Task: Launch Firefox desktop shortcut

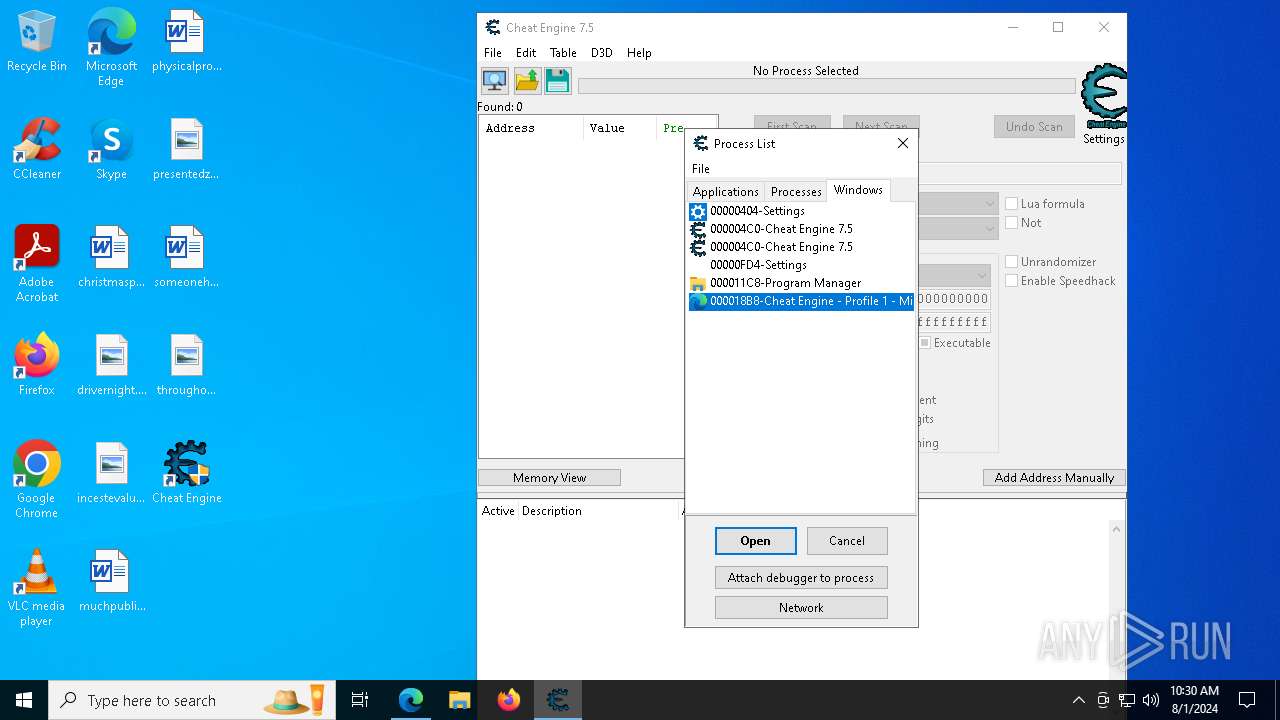Action: [x=37, y=365]
